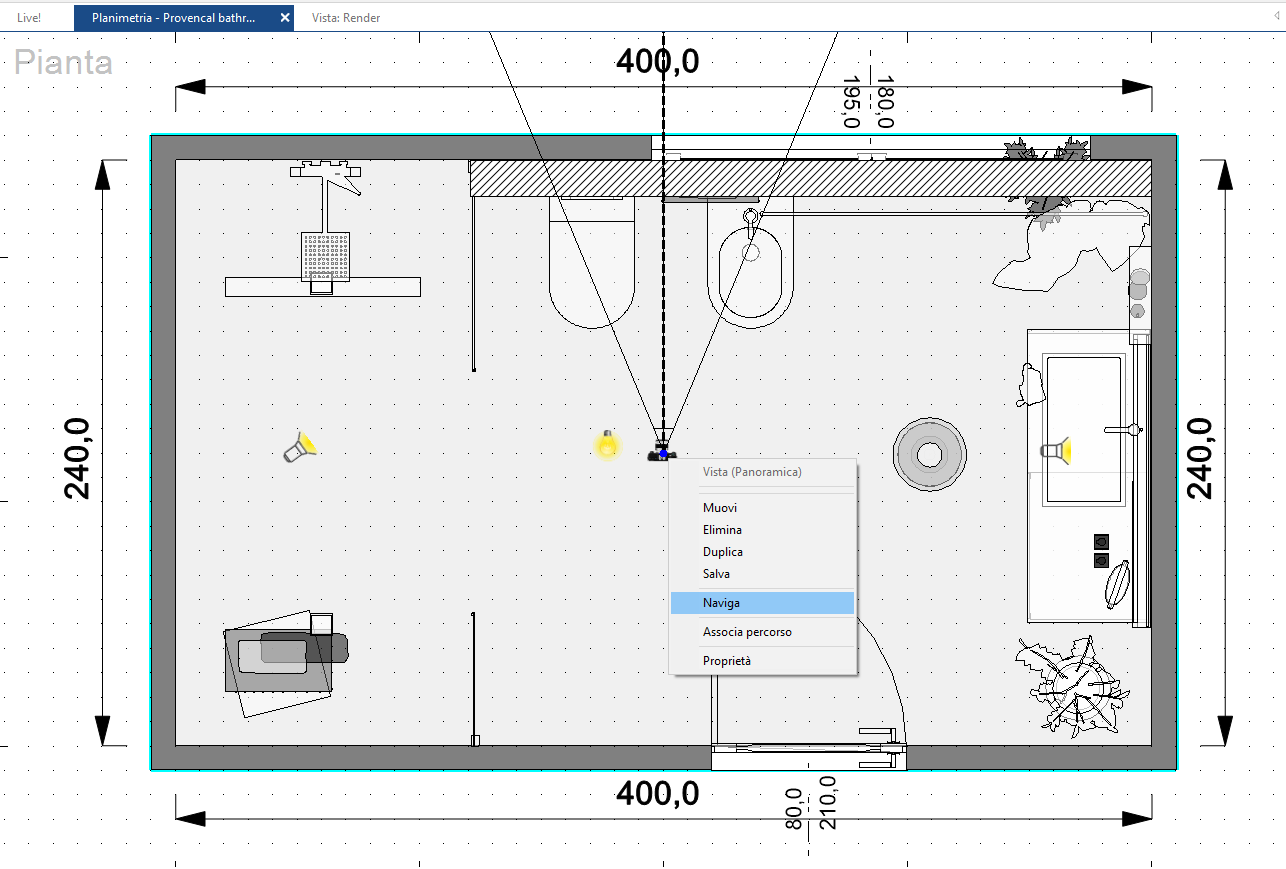The image size is (1286, 869).
Task: Select the camera view icon in plan
Action: pos(661,451)
